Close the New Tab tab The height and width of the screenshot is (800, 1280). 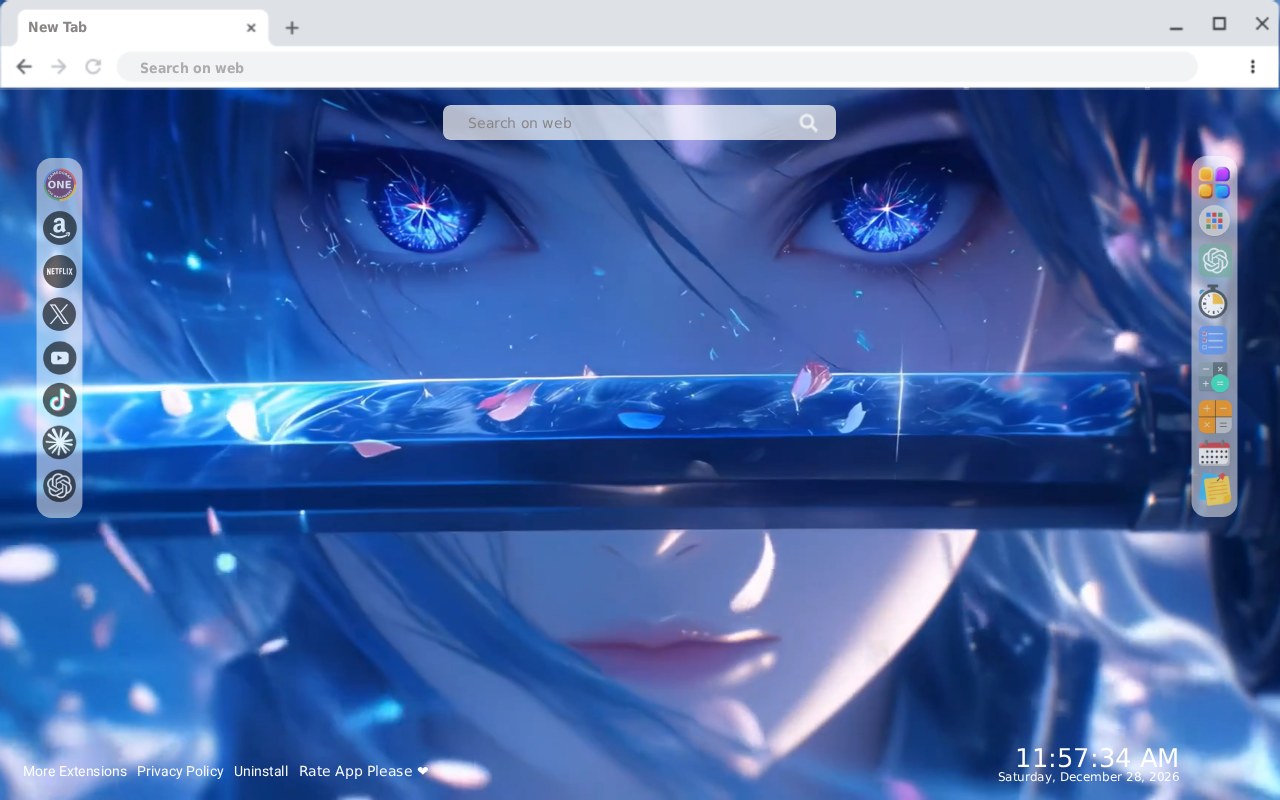(x=251, y=28)
